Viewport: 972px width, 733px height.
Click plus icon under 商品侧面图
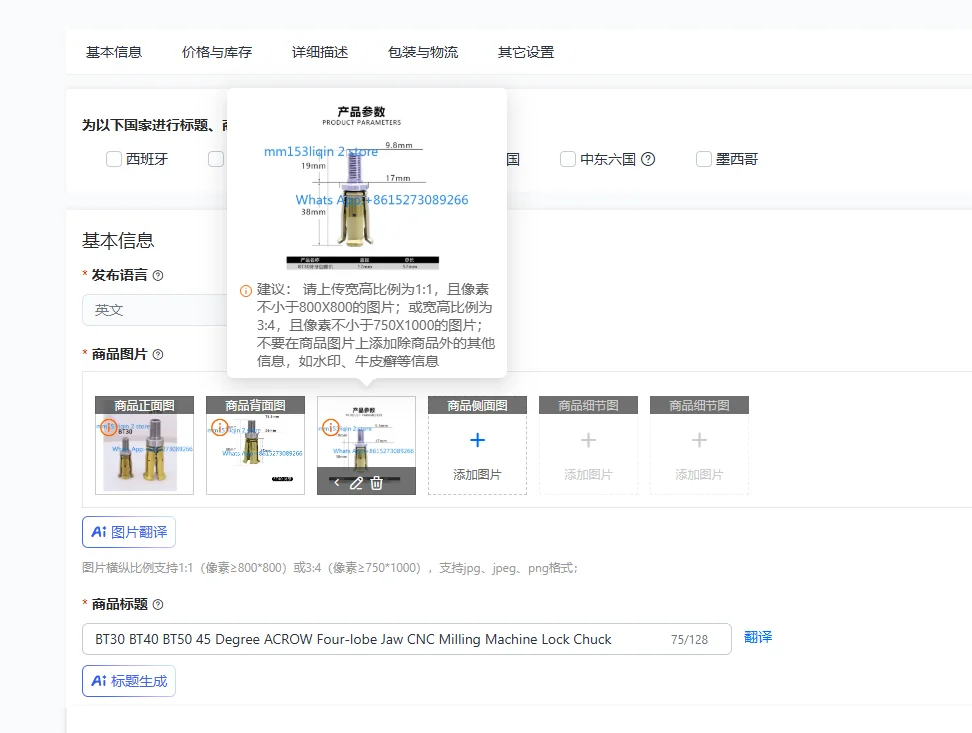click(477, 440)
